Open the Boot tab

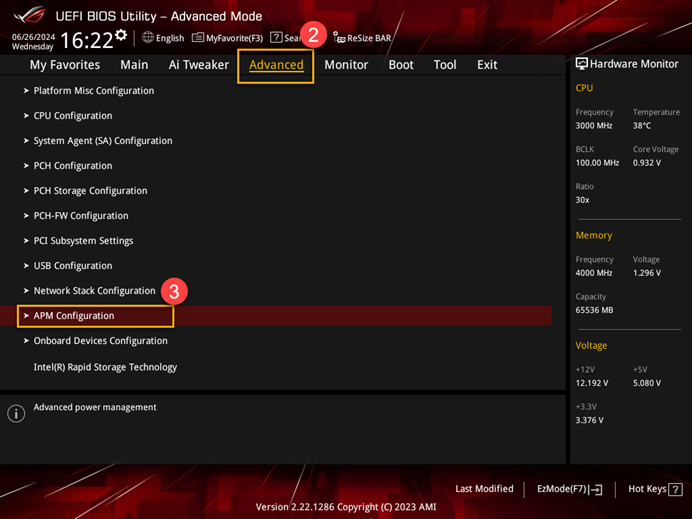(401, 65)
